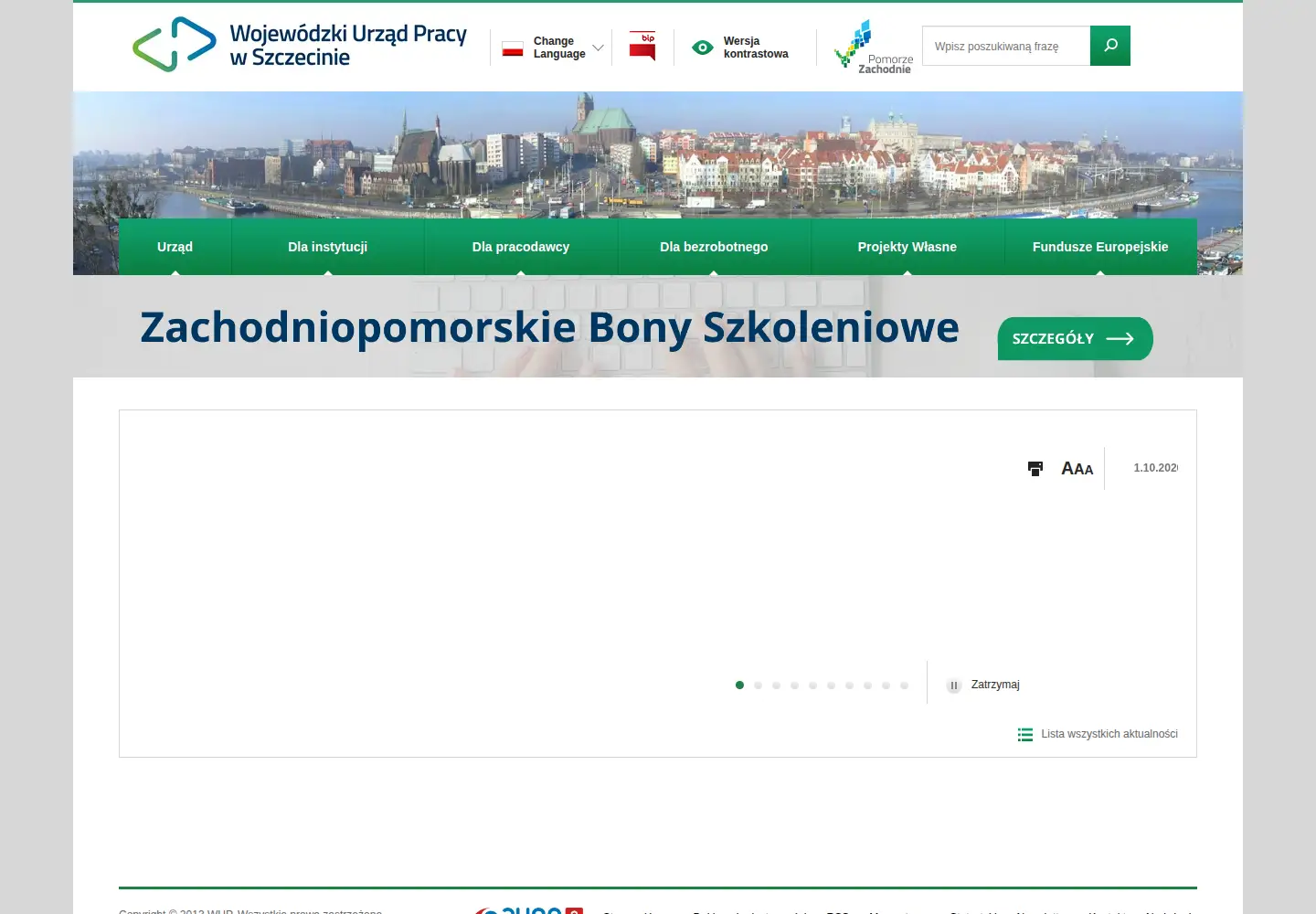
Task: Expand the Change Language dropdown
Action: tap(568, 48)
